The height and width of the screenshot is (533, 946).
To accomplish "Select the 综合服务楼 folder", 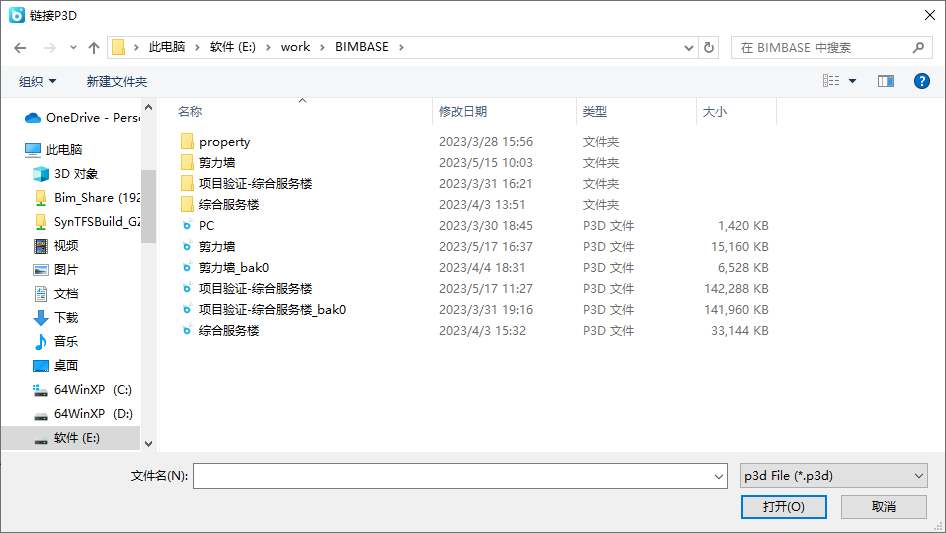I will pos(220,205).
